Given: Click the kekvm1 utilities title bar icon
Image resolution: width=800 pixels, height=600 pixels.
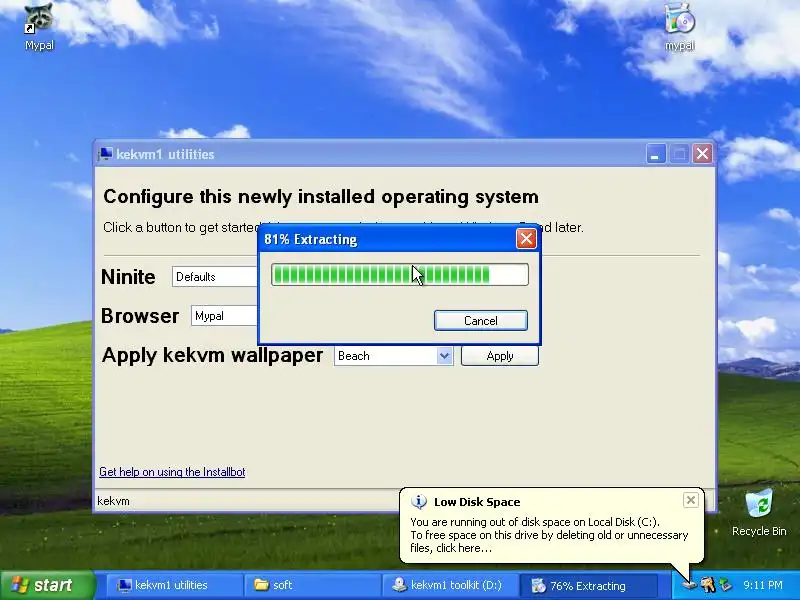Looking at the screenshot, I should [106, 154].
